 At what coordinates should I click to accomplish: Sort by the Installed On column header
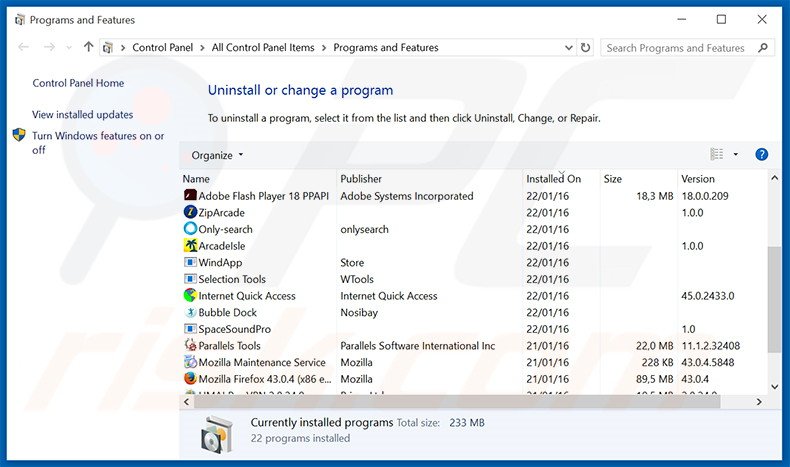click(561, 179)
